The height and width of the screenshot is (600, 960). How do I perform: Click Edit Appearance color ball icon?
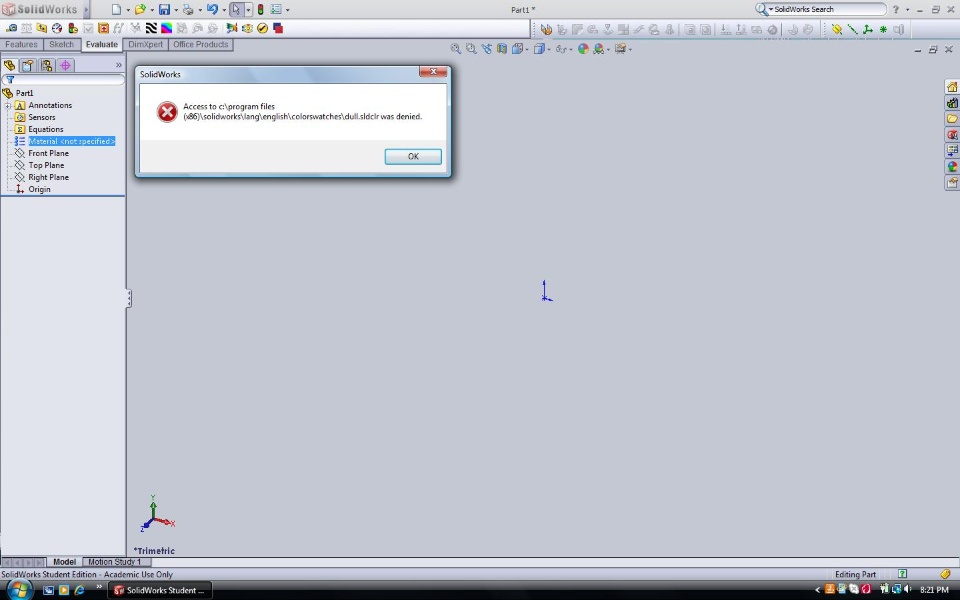(583, 48)
